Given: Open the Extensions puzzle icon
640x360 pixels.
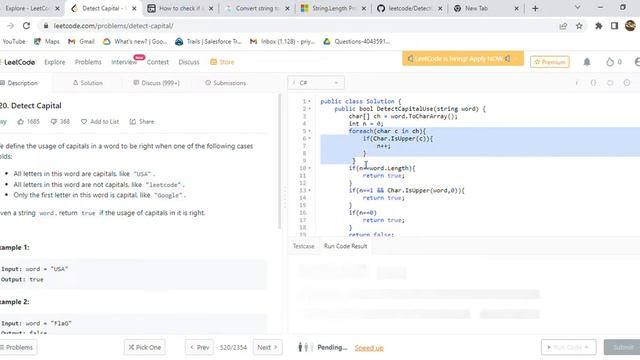Looking at the screenshot, I should pos(598,26).
